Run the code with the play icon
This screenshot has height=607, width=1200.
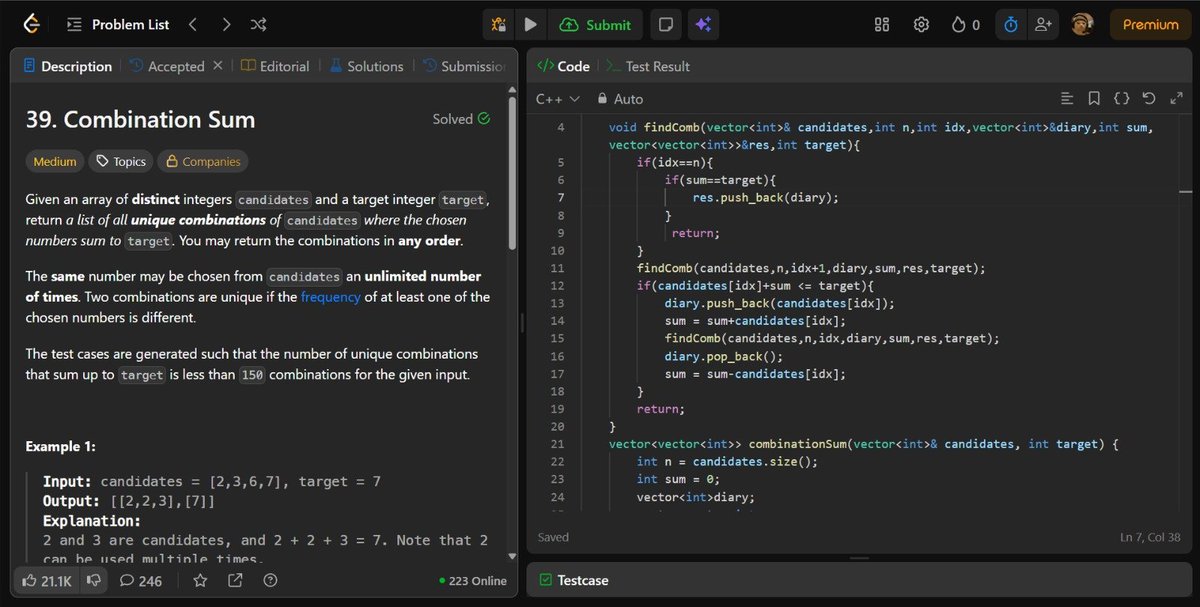coord(530,24)
